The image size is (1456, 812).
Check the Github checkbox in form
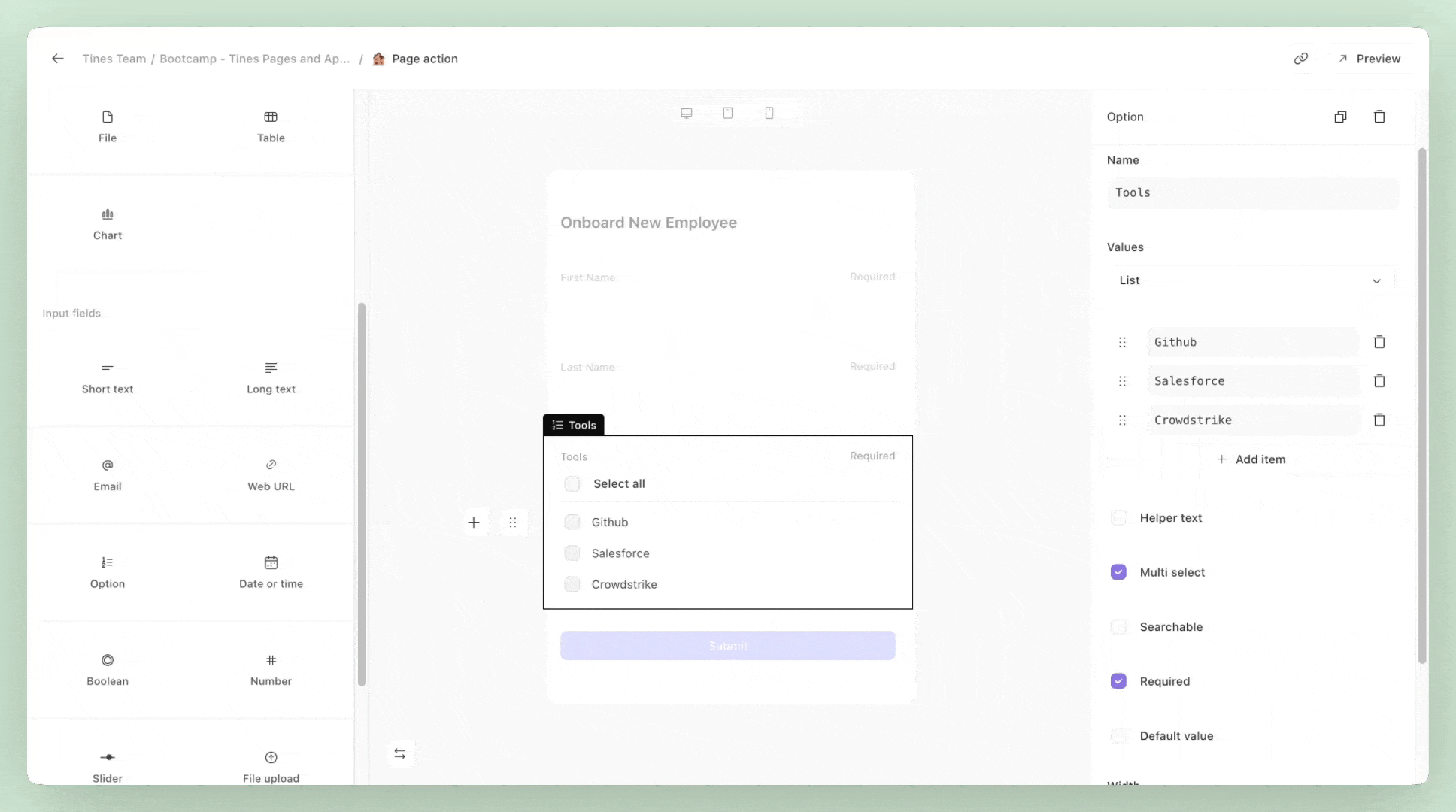point(572,522)
